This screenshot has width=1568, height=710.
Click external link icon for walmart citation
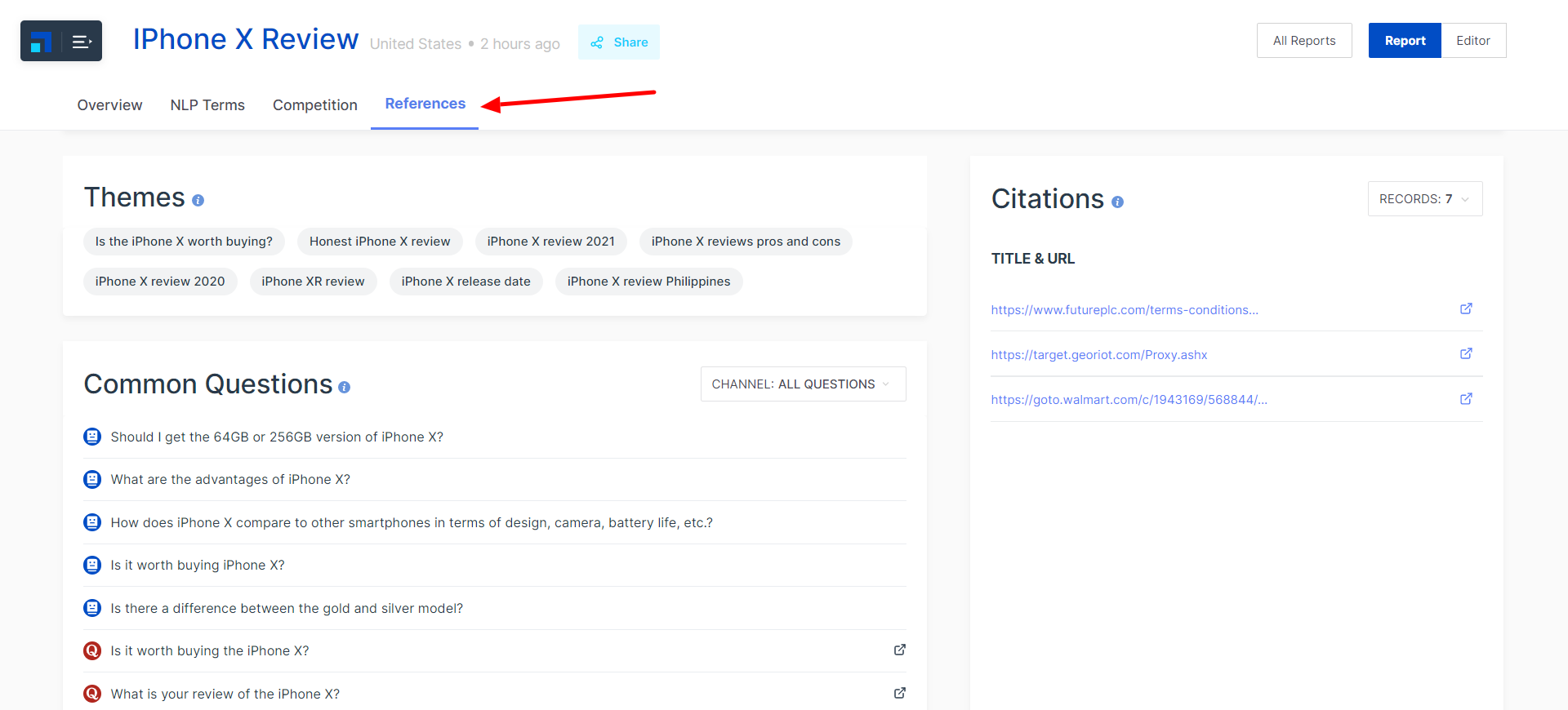[x=1466, y=399]
